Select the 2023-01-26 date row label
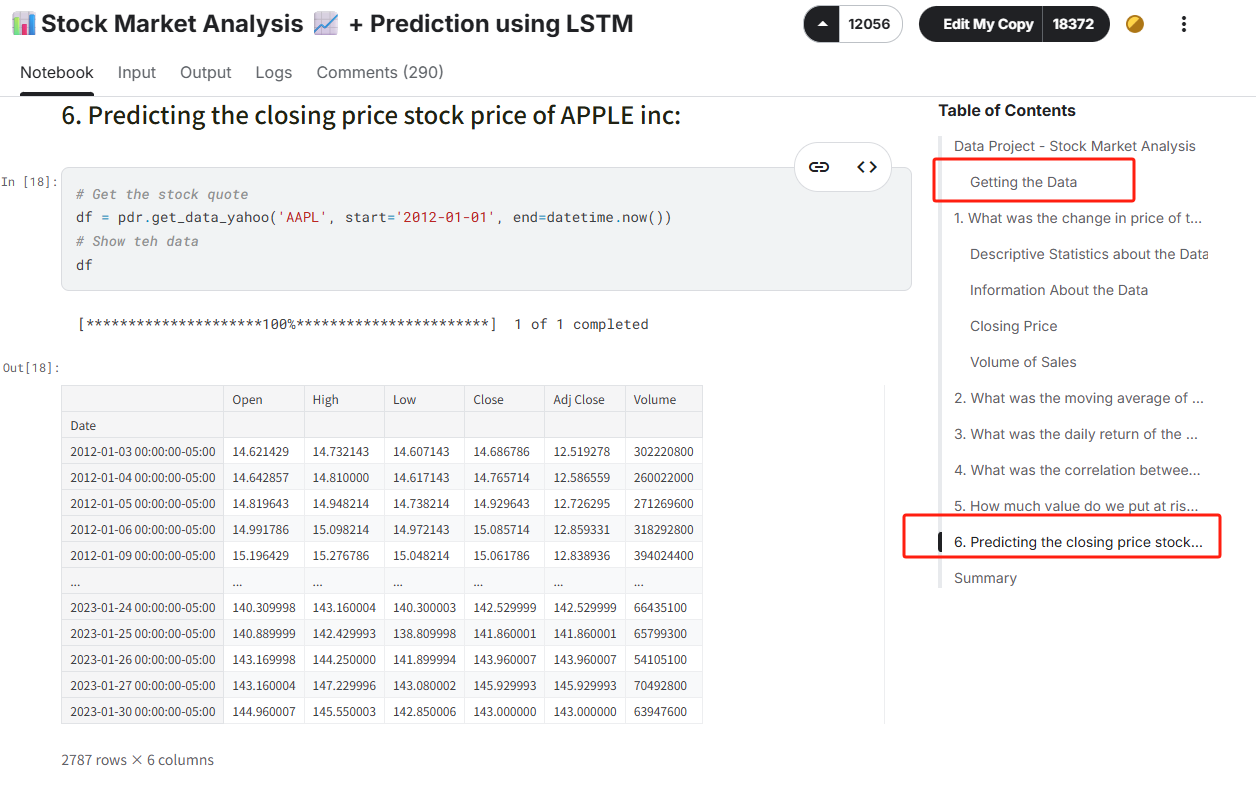 [142, 659]
